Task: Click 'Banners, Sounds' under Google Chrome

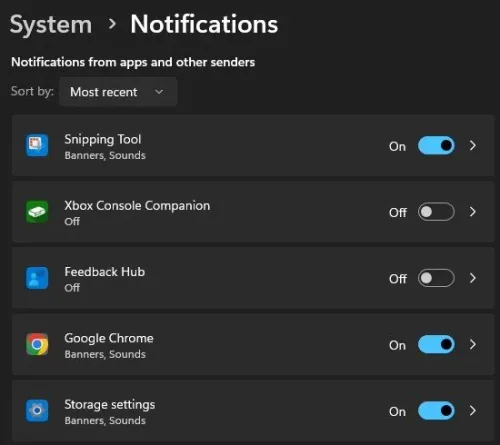Action: click(x=105, y=354)
